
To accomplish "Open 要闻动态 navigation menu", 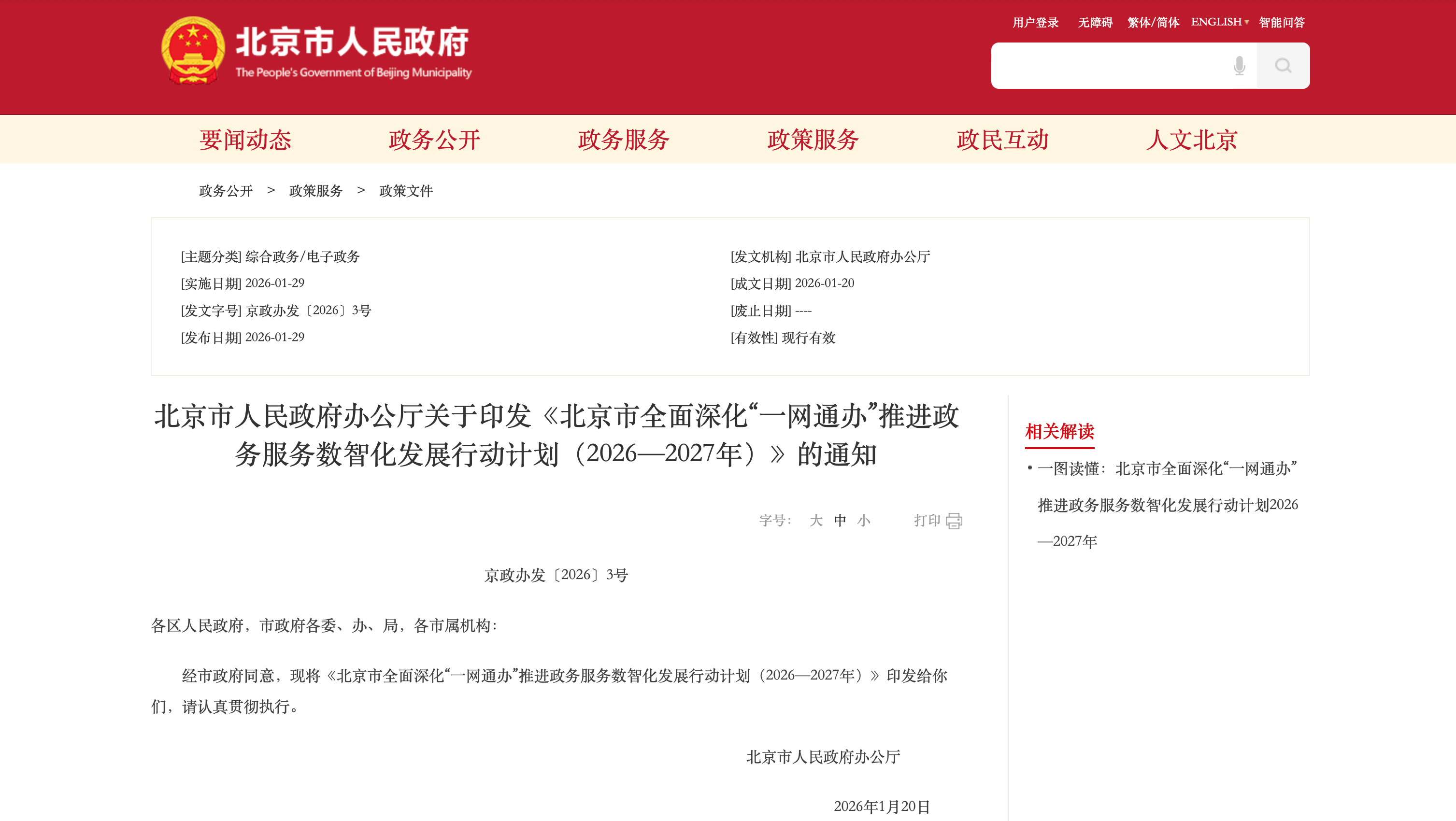I will (245, 140).
